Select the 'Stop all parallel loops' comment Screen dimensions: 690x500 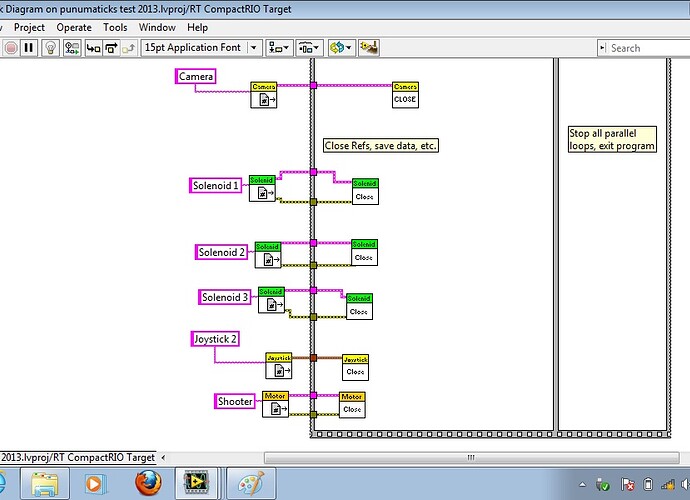pos(612,139)
